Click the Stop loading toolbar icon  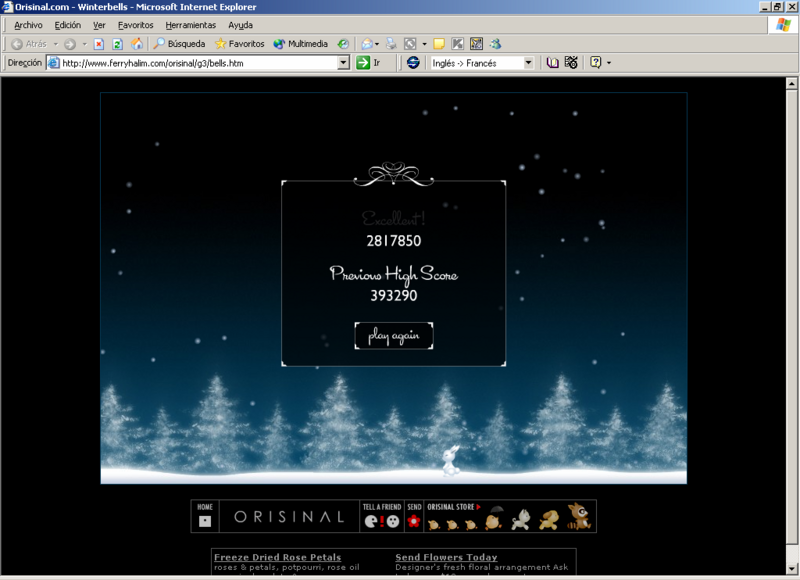[99, 44]
